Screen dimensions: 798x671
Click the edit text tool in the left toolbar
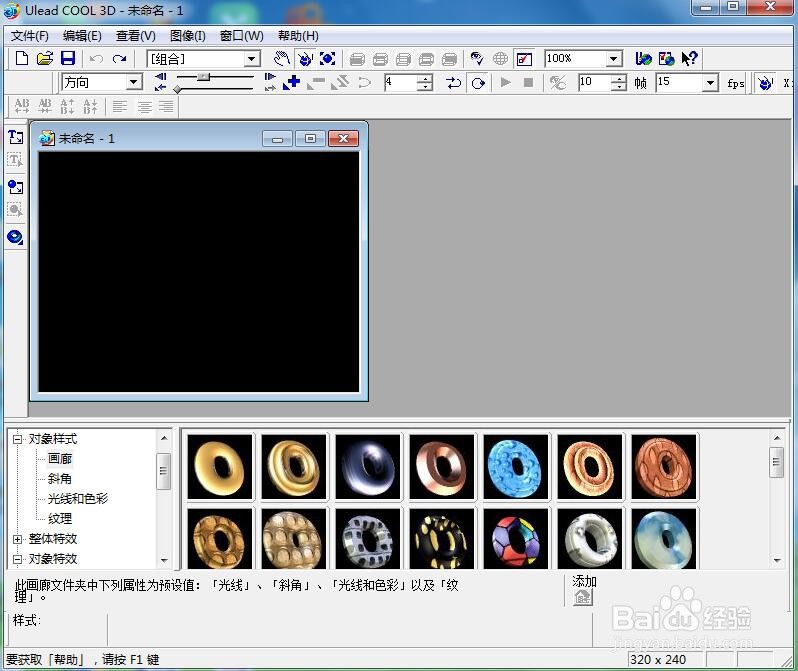coord(15,160)
